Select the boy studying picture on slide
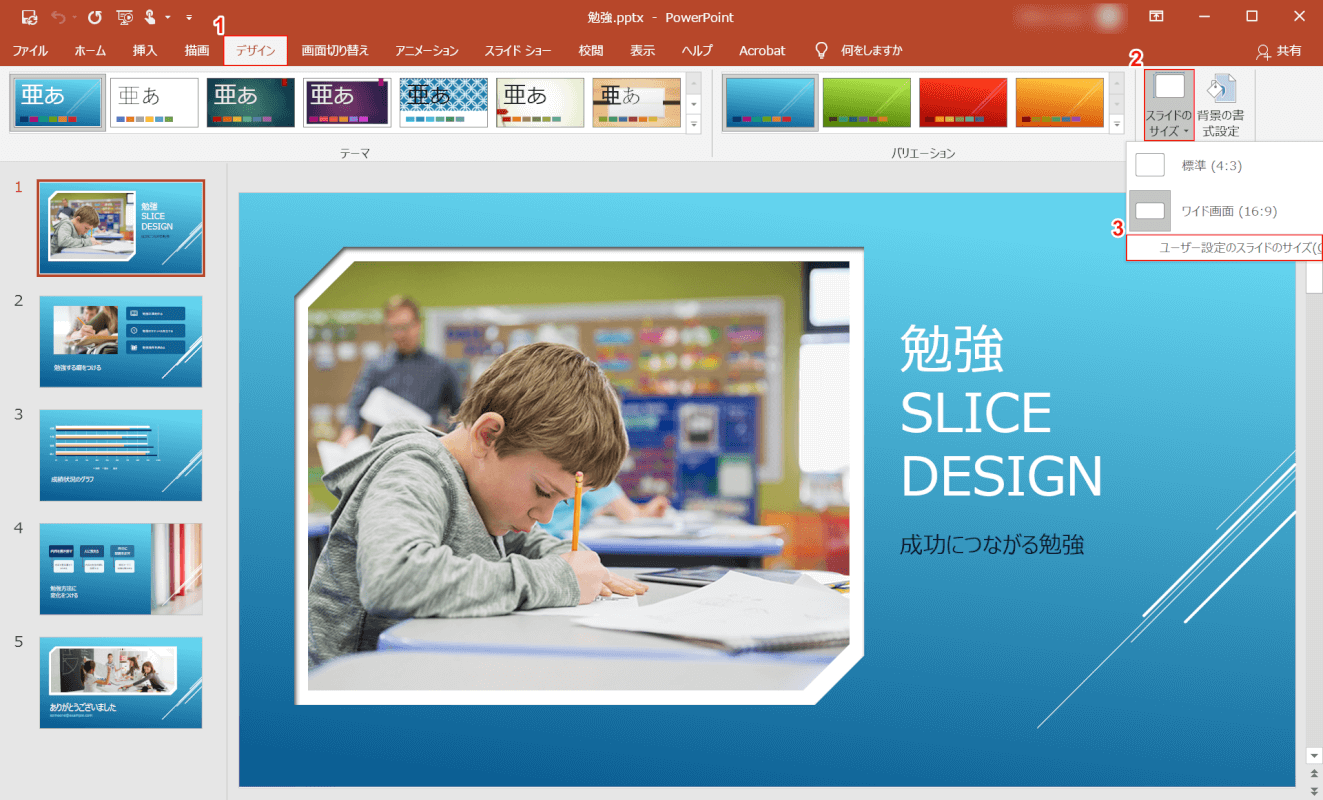1323x800 pixels. point(579,477)
